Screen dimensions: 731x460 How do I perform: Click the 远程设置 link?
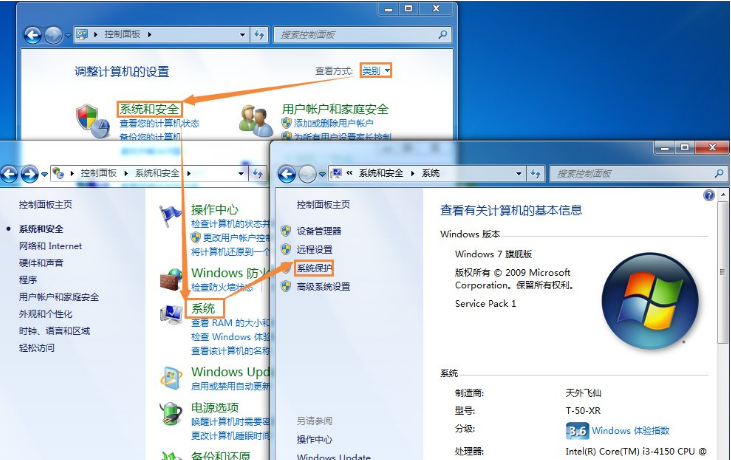click(314, 250)
